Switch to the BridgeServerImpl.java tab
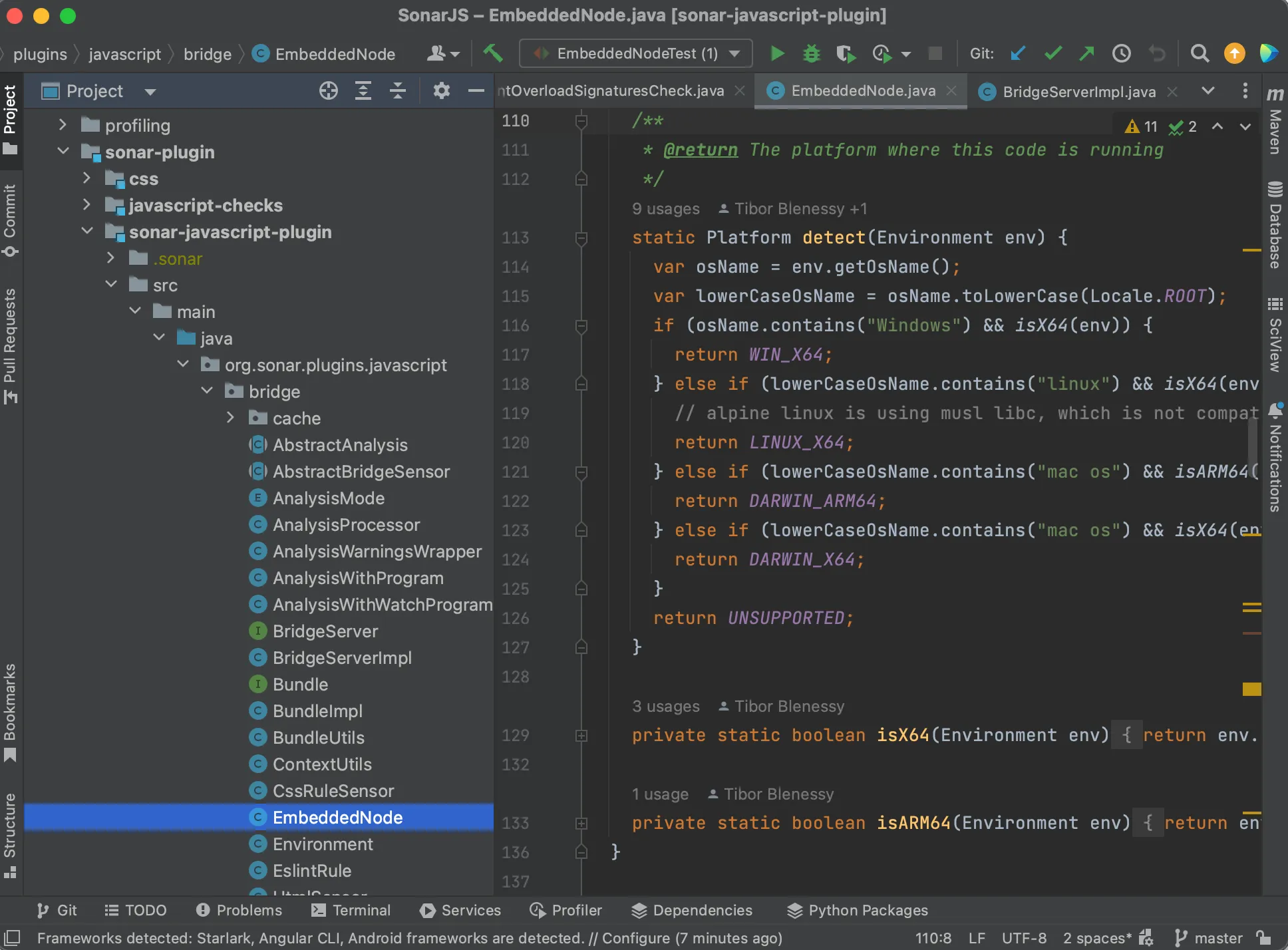This screenshot has height=950, width=1288. click(x=1078, y=91)
